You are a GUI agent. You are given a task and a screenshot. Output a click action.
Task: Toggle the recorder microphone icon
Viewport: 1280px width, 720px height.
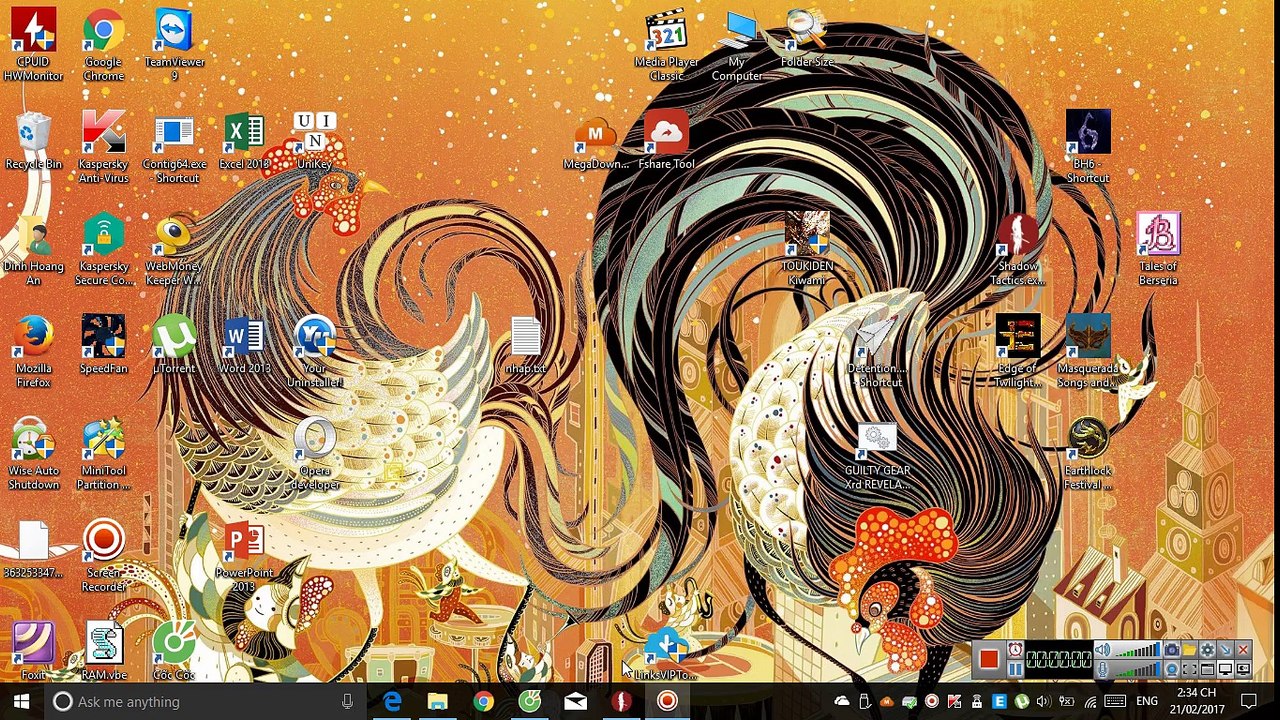1103,669
